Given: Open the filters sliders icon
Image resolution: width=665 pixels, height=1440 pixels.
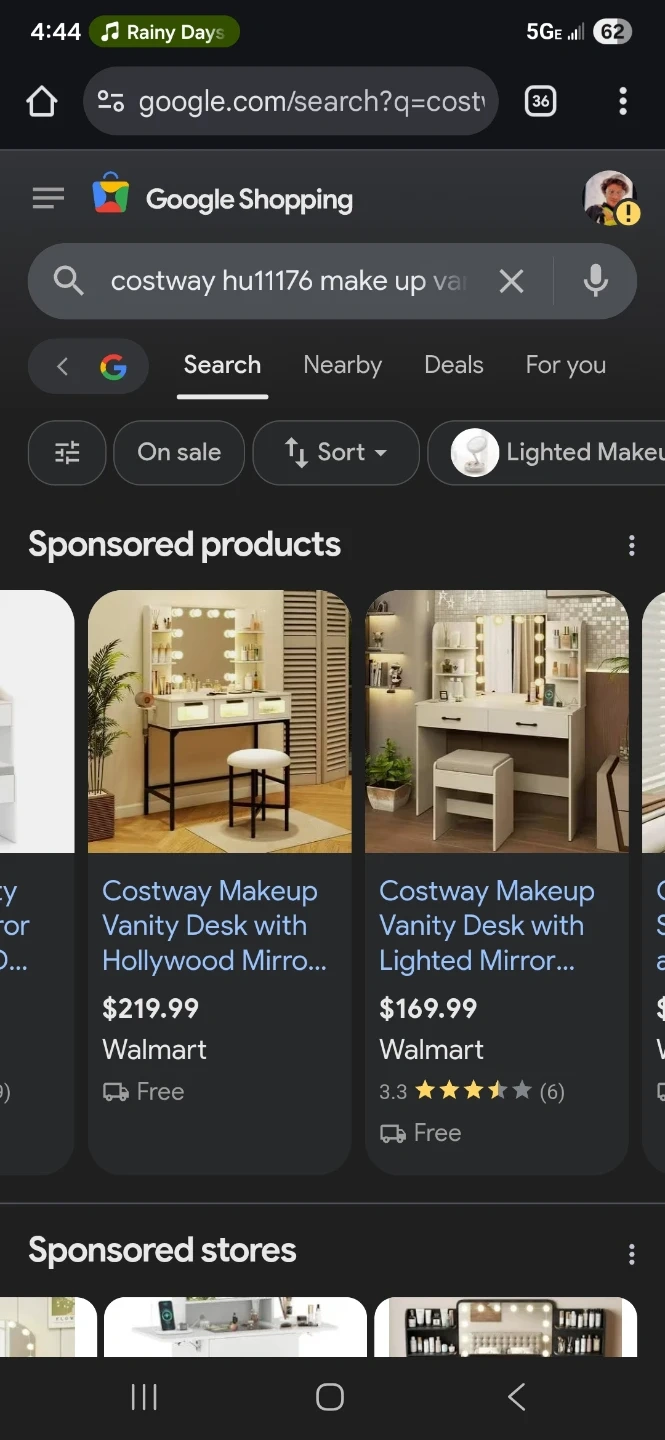Looking at the screenshot, I should pyautogui.click(x=67, y=453).
